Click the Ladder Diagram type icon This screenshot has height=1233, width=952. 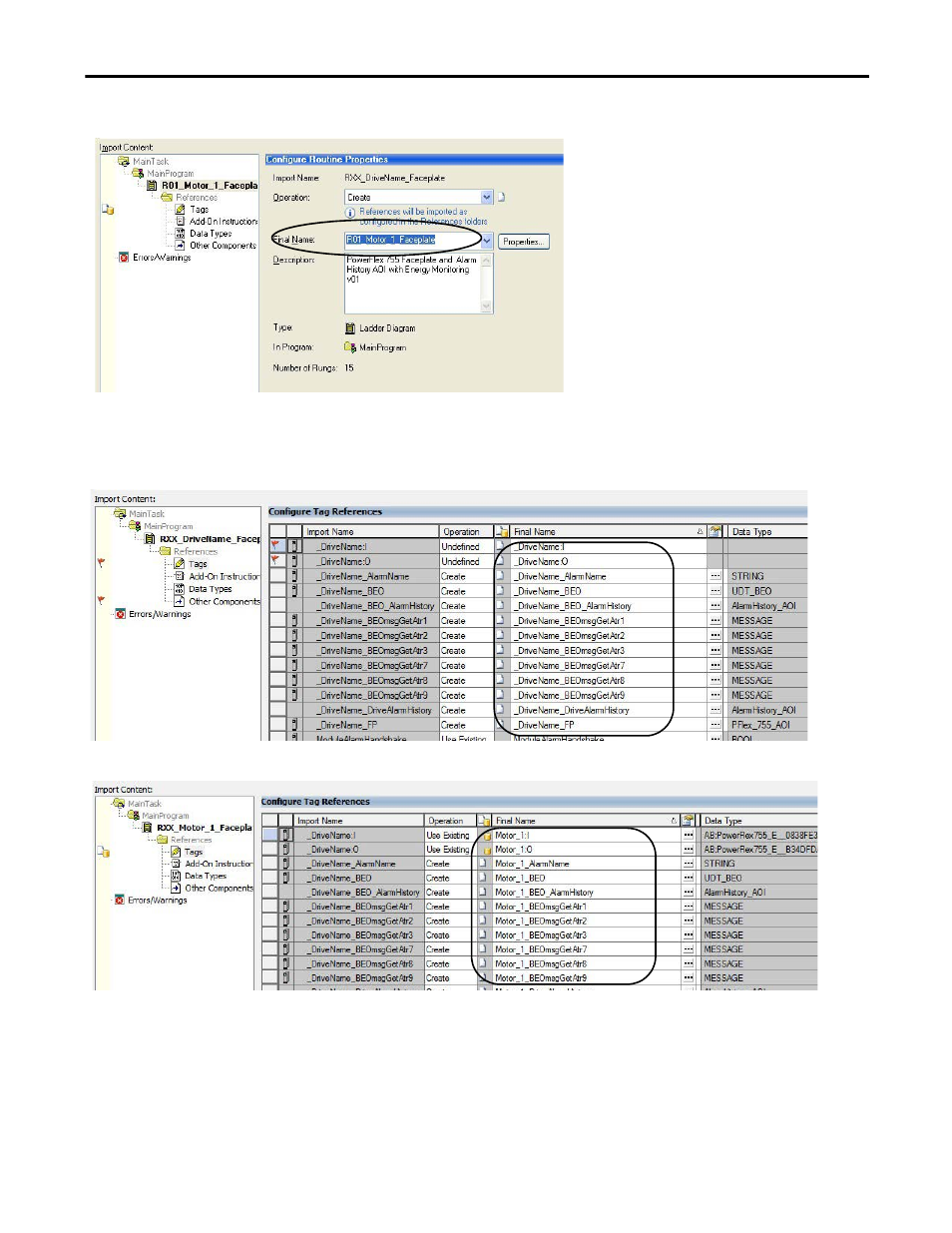pos(350,328)
